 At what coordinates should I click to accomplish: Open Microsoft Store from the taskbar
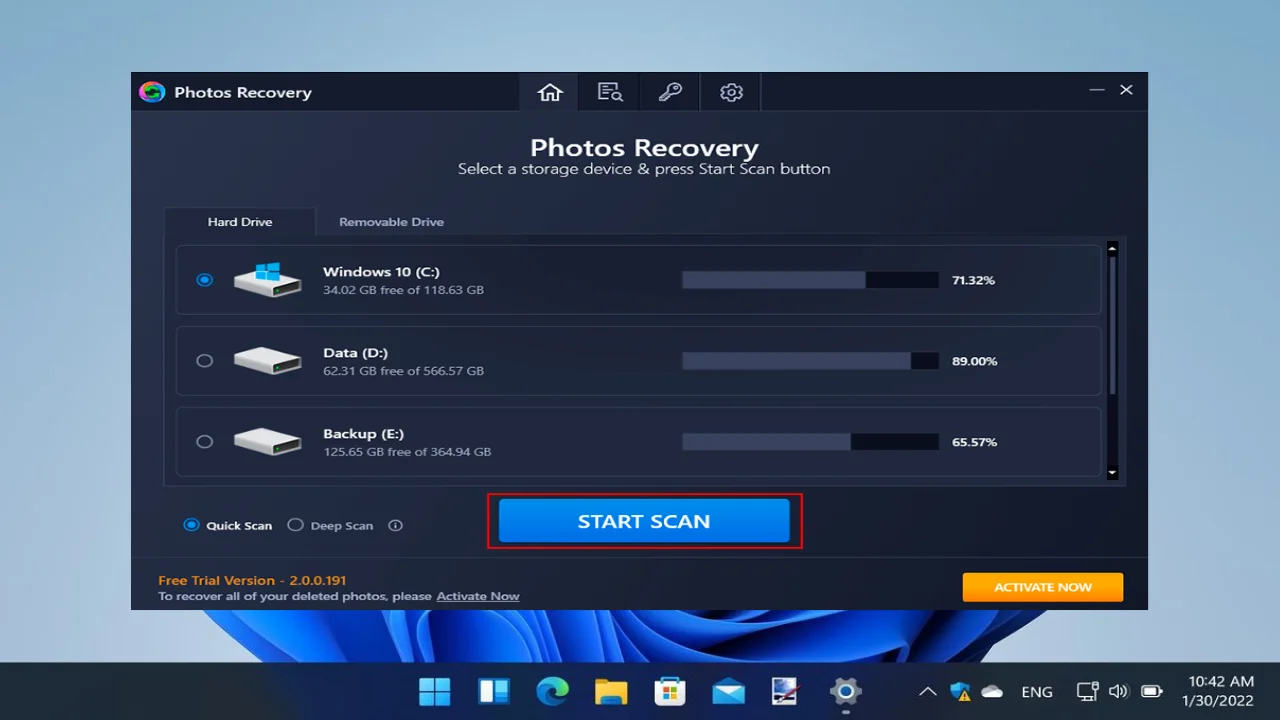[x=669, y=691]
